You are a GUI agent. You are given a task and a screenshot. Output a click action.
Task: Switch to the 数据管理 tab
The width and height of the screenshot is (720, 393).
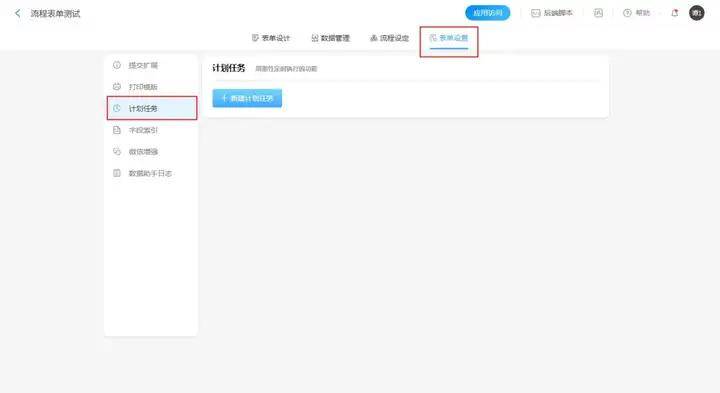click(331, 38)
